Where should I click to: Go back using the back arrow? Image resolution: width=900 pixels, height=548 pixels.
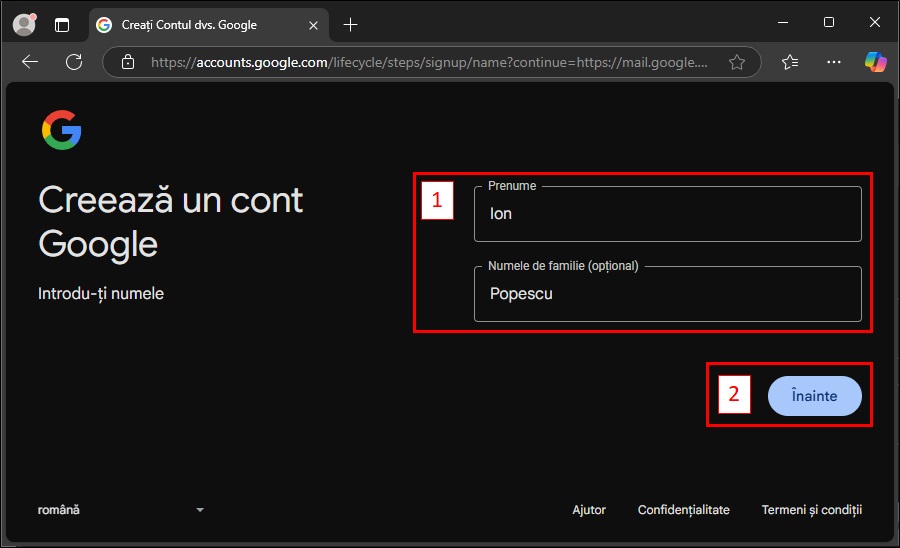tap(30, 62)
